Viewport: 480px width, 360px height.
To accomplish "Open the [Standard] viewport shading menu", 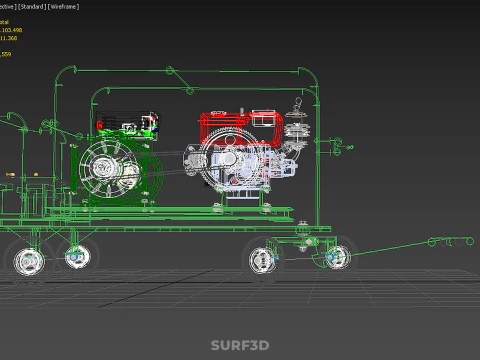I will (32, 6).
